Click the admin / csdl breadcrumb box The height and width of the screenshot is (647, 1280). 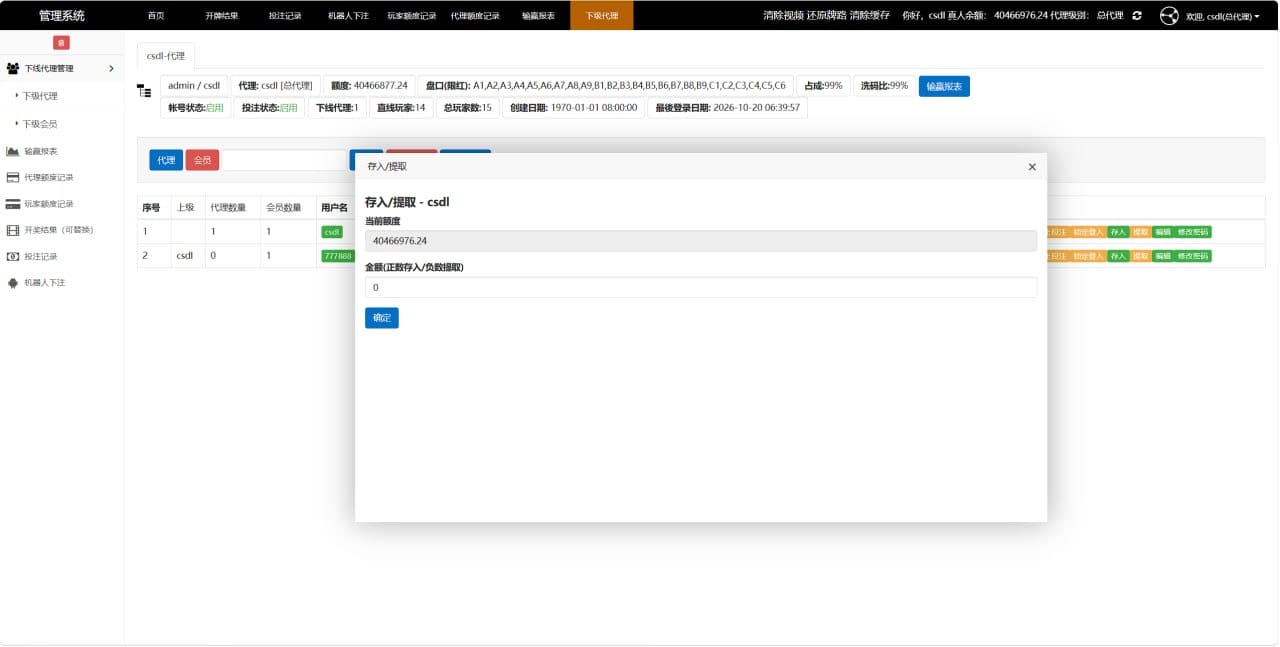click(194, 86)
